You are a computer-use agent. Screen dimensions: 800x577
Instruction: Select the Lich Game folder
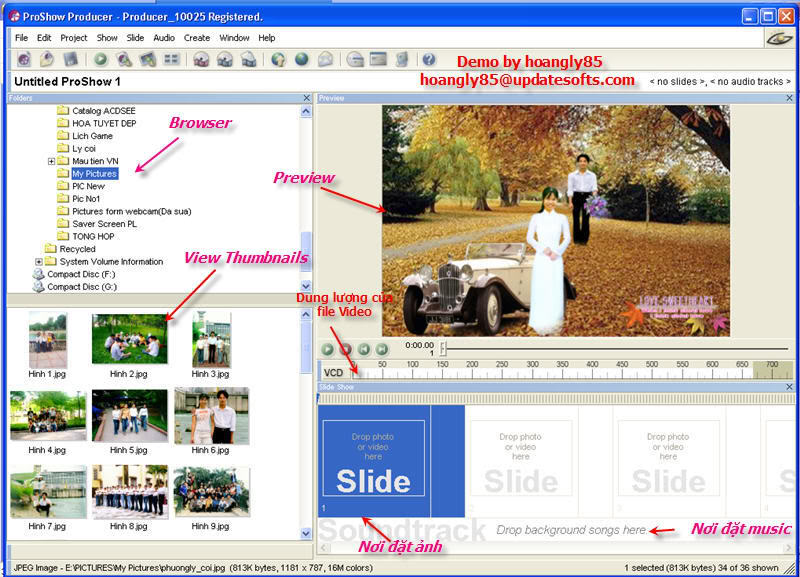click(85, 136)
